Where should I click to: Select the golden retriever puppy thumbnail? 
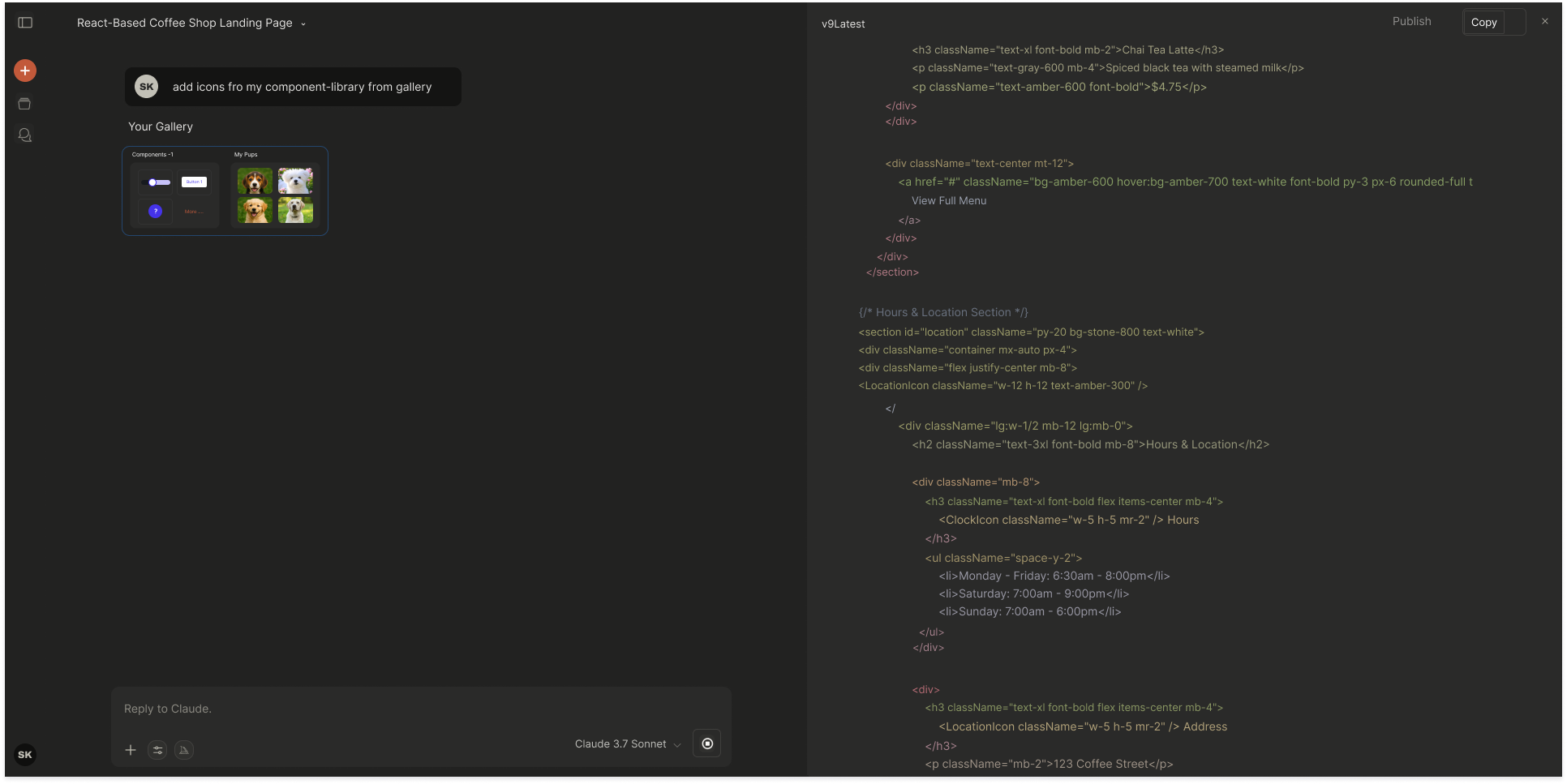[255, 210]
